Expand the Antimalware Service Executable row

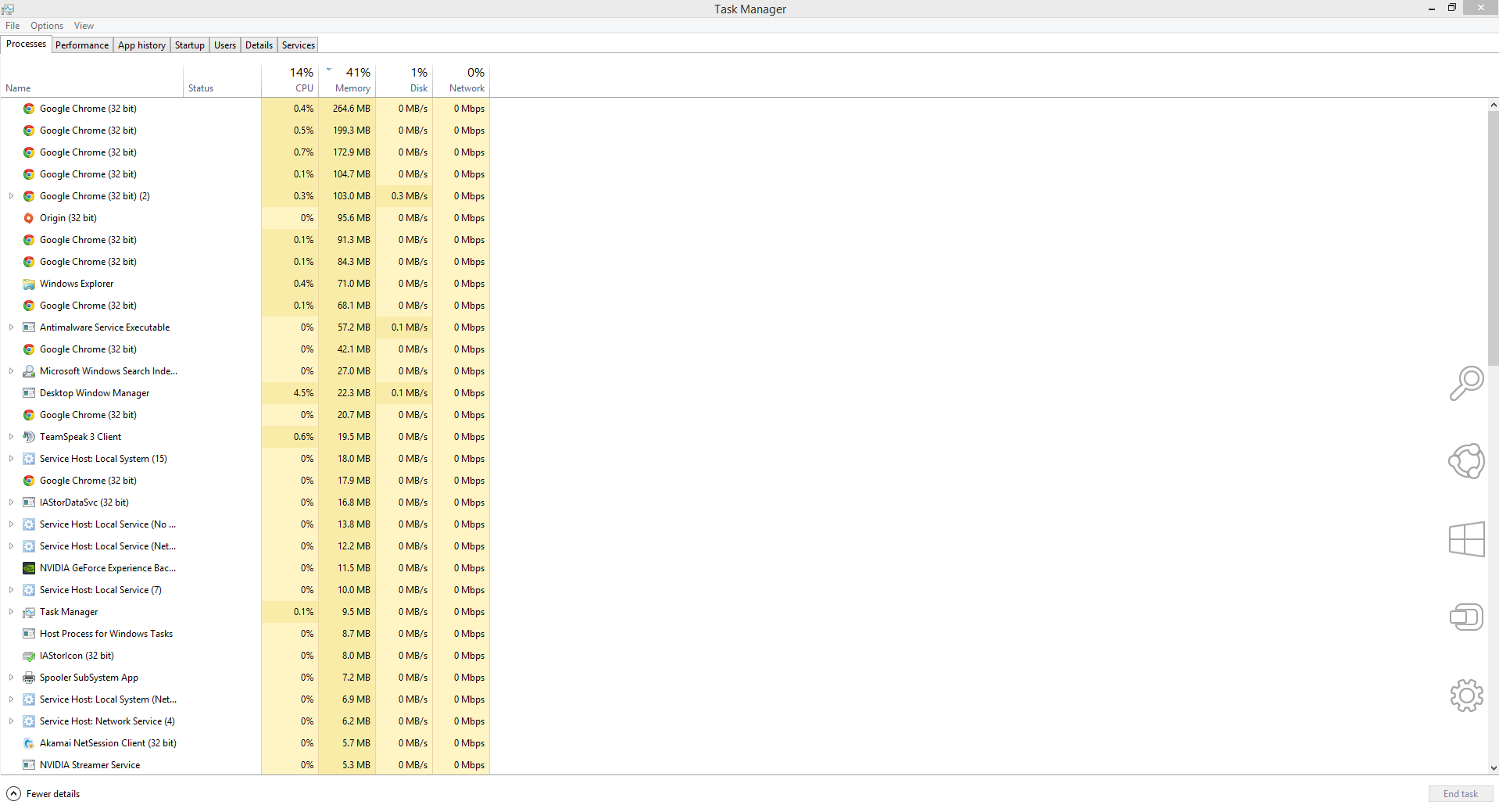[x=11, y=327]
